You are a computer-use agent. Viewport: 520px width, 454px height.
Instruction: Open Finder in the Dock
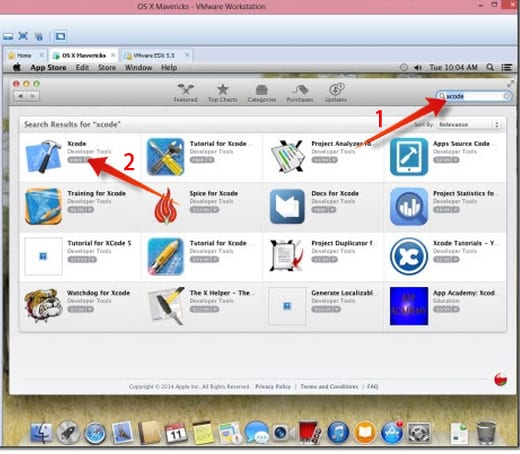pyautogui.click(x=41, y=433)
